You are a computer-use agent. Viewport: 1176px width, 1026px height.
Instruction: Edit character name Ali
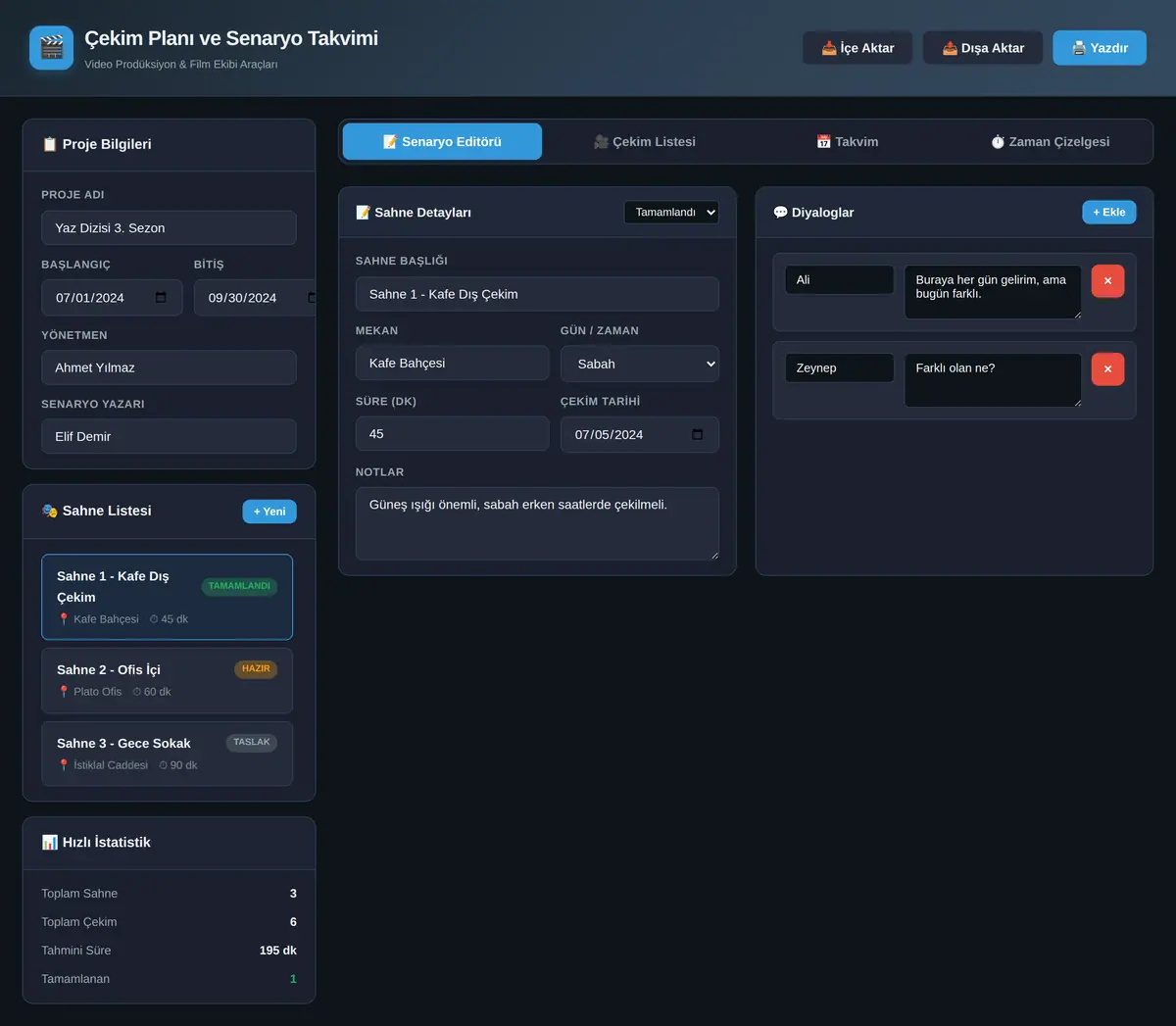pyautogui.click(x=839, y=279)
